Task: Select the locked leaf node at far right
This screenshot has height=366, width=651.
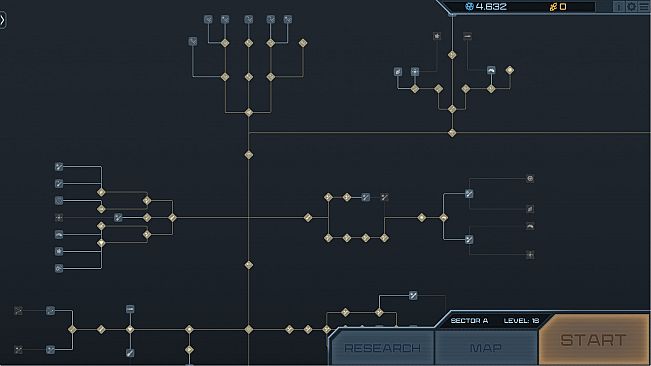Action: click(530, 209)
